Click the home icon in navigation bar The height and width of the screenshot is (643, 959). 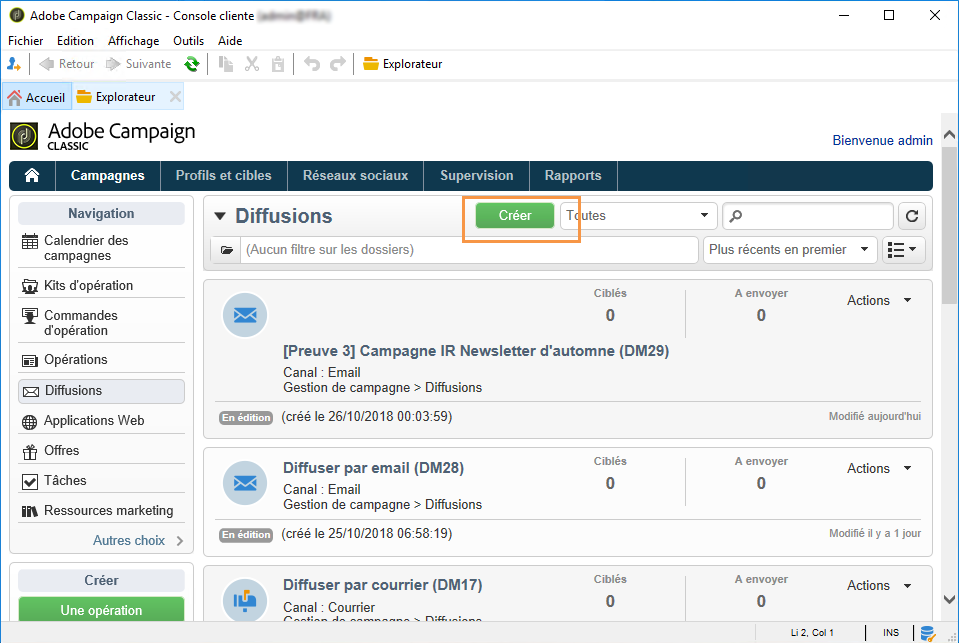pos(32,176)
